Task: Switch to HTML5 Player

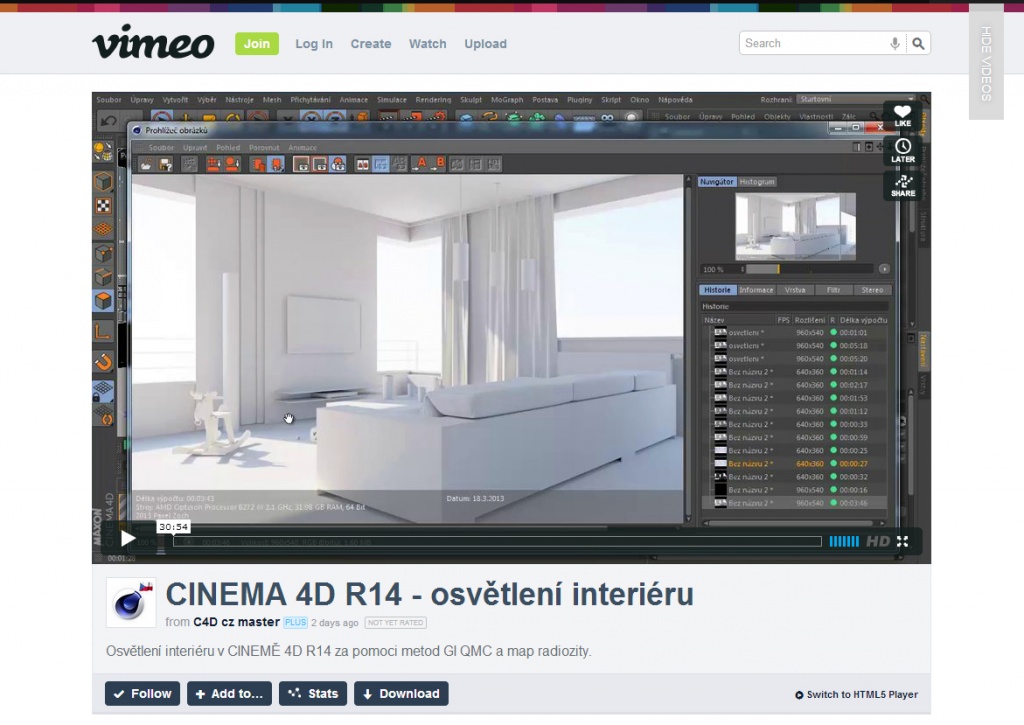Action: [856, 694]
